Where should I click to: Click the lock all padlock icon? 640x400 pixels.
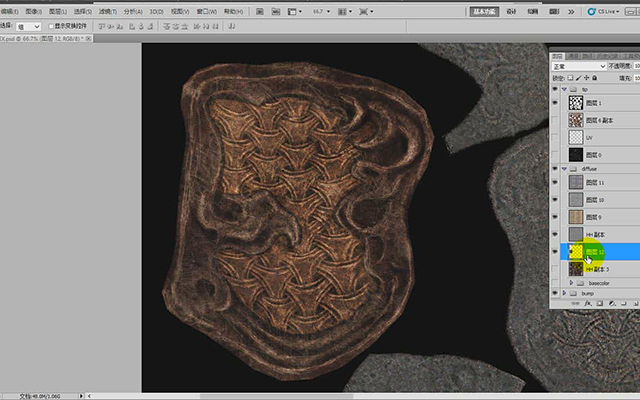[595, 78]
